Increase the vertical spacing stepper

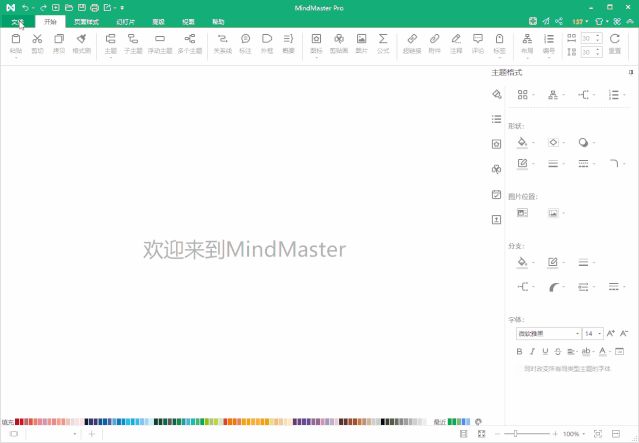[x=598, y=49]
